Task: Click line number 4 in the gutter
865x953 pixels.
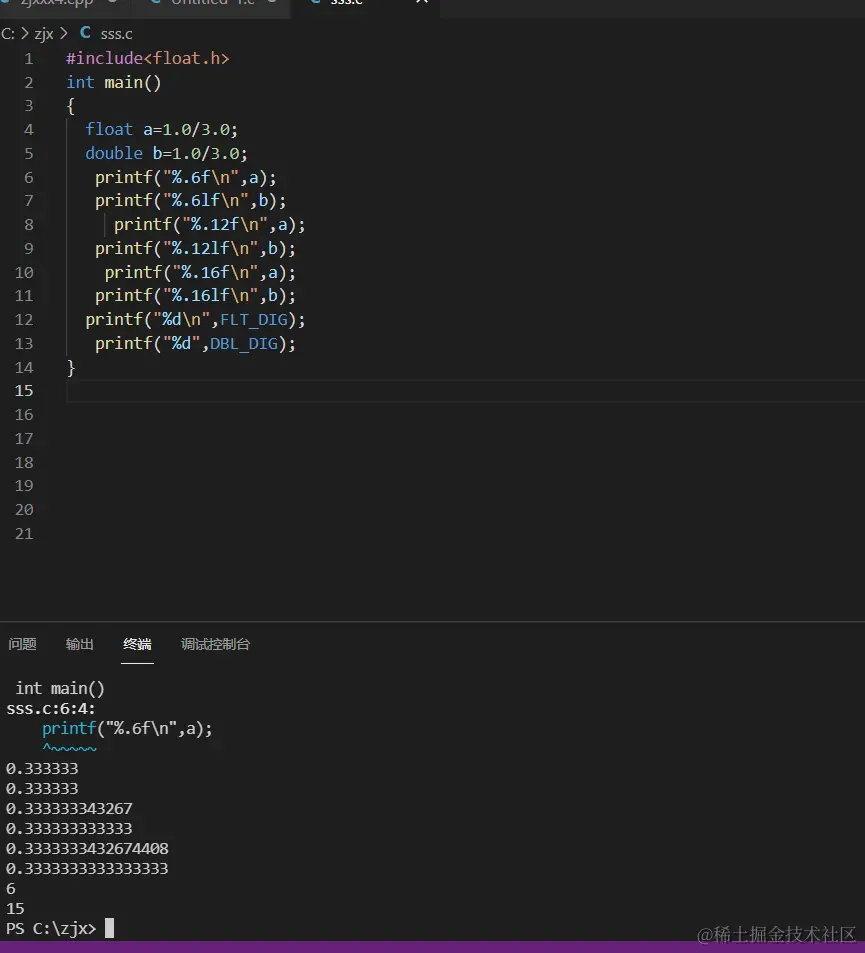Action: pos(29,130)
